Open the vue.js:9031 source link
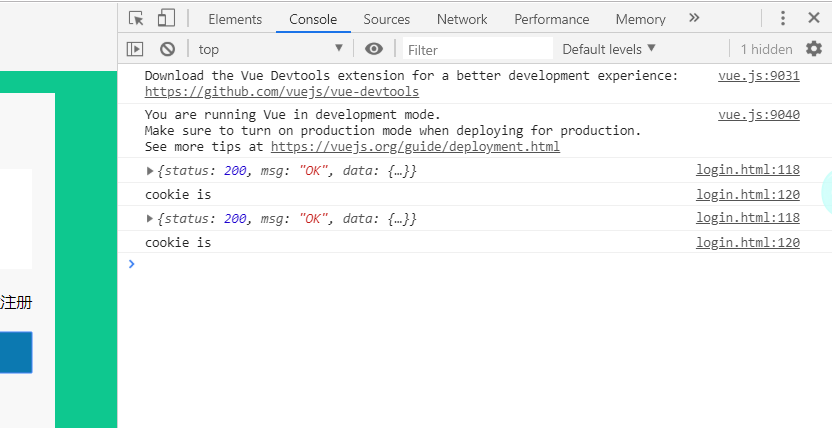Viewport: 832px width, 428px height. click(758, 76)
